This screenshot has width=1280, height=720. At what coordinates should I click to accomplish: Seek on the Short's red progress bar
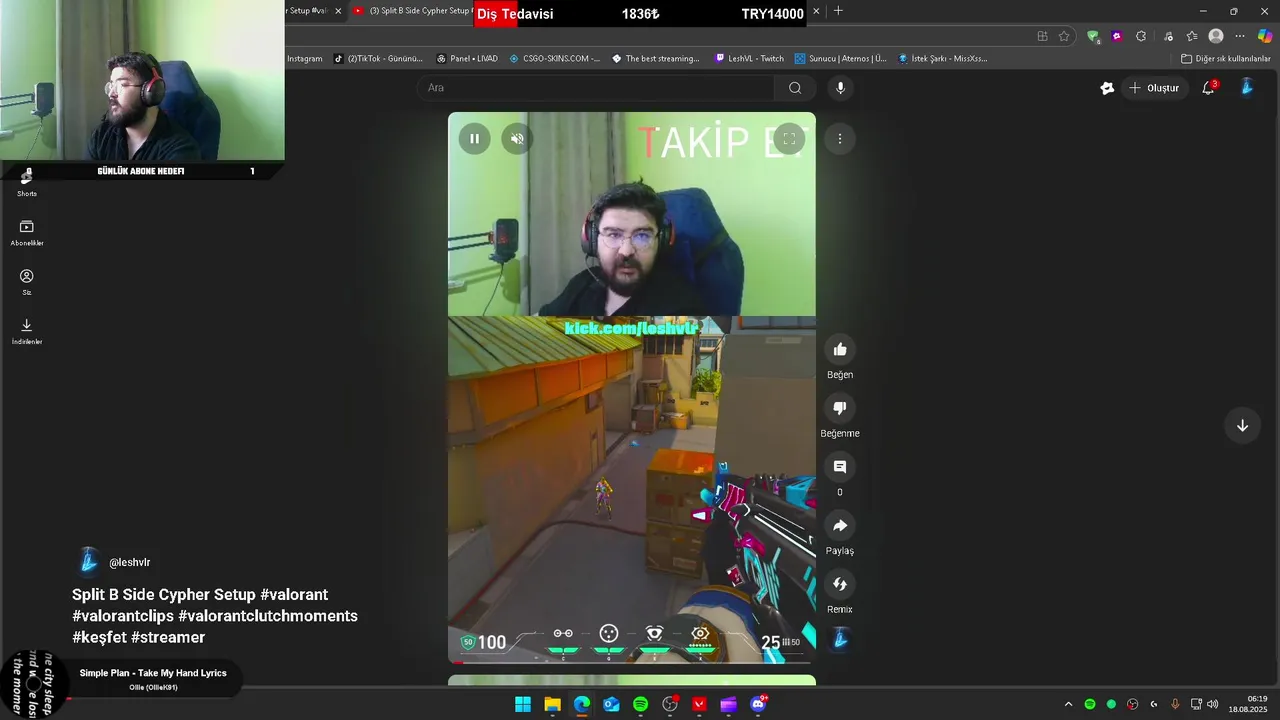tap(632, 661)
